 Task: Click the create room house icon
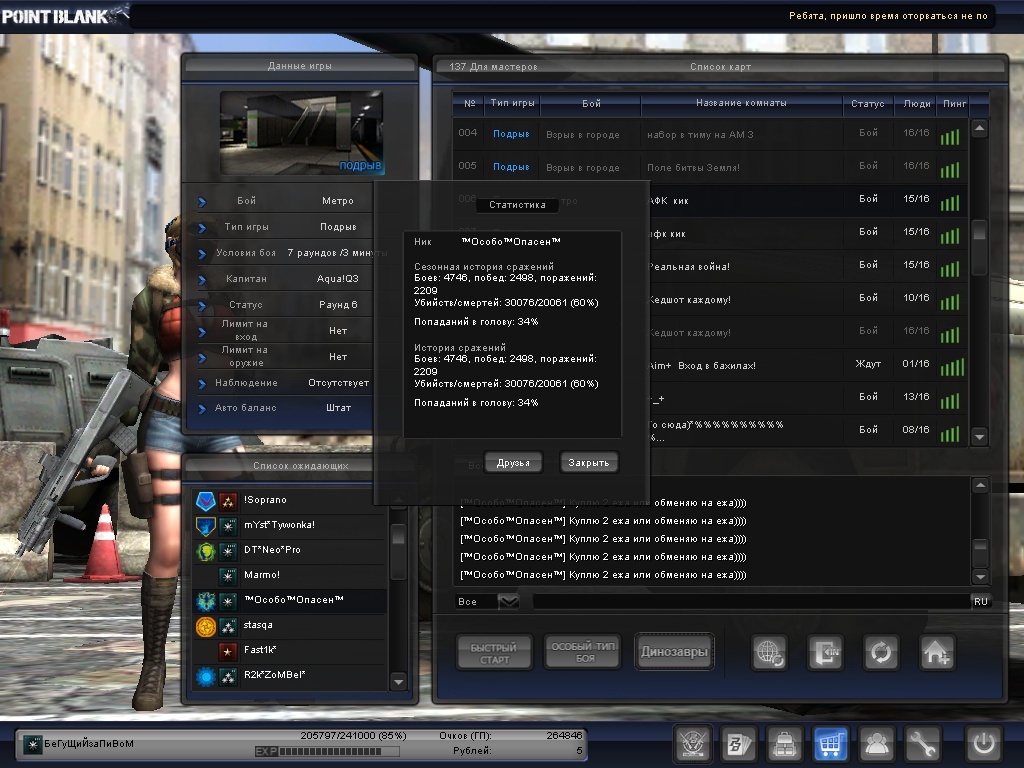937,652
